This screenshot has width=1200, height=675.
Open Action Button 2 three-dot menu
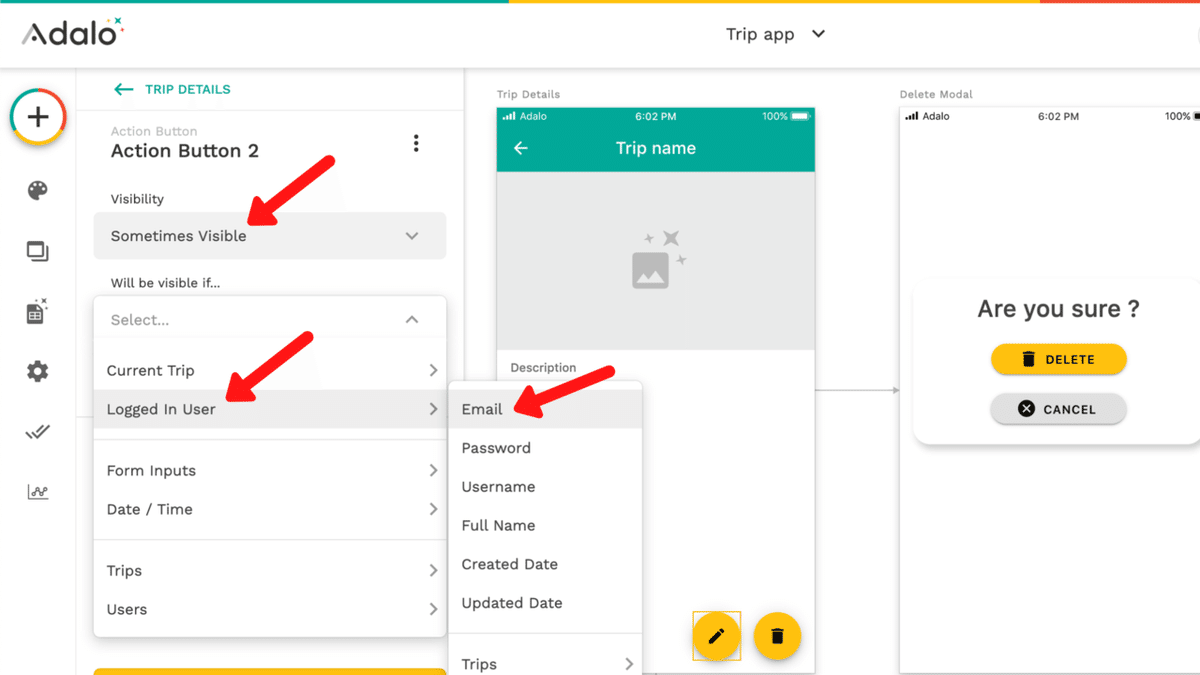click(x=416, y=143)
